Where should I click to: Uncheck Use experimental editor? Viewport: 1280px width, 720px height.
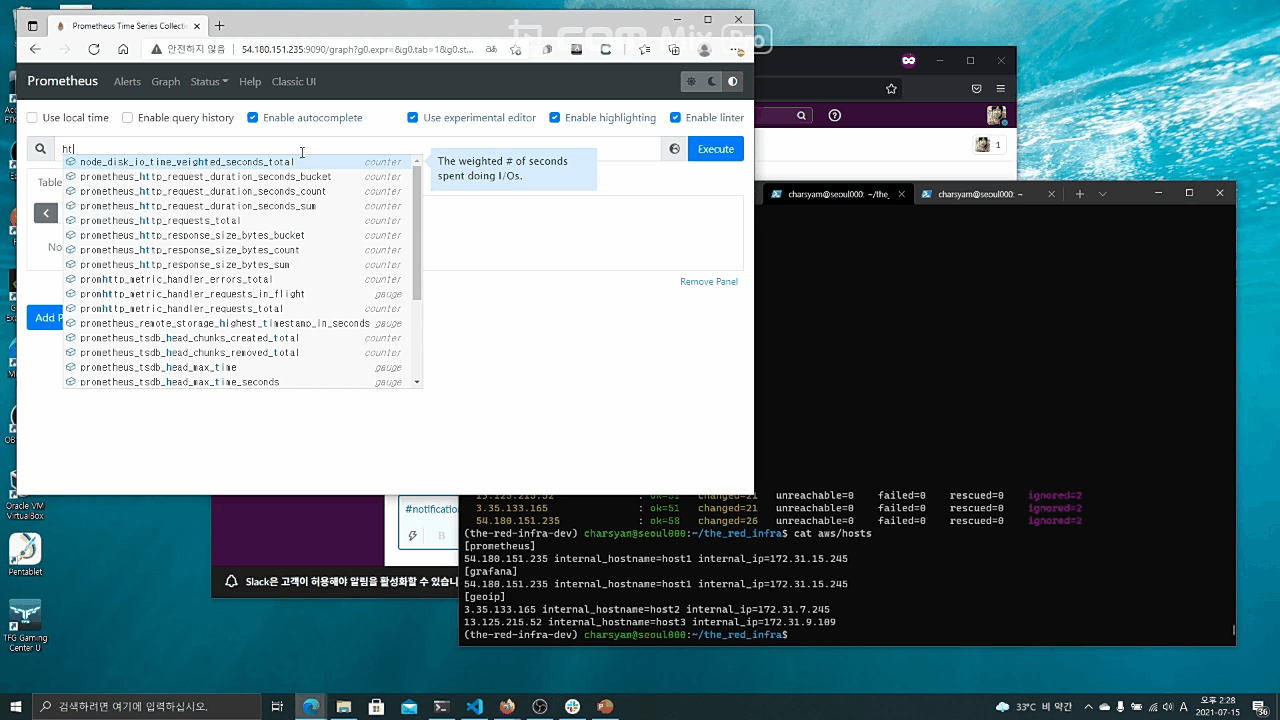pos(413,118)
